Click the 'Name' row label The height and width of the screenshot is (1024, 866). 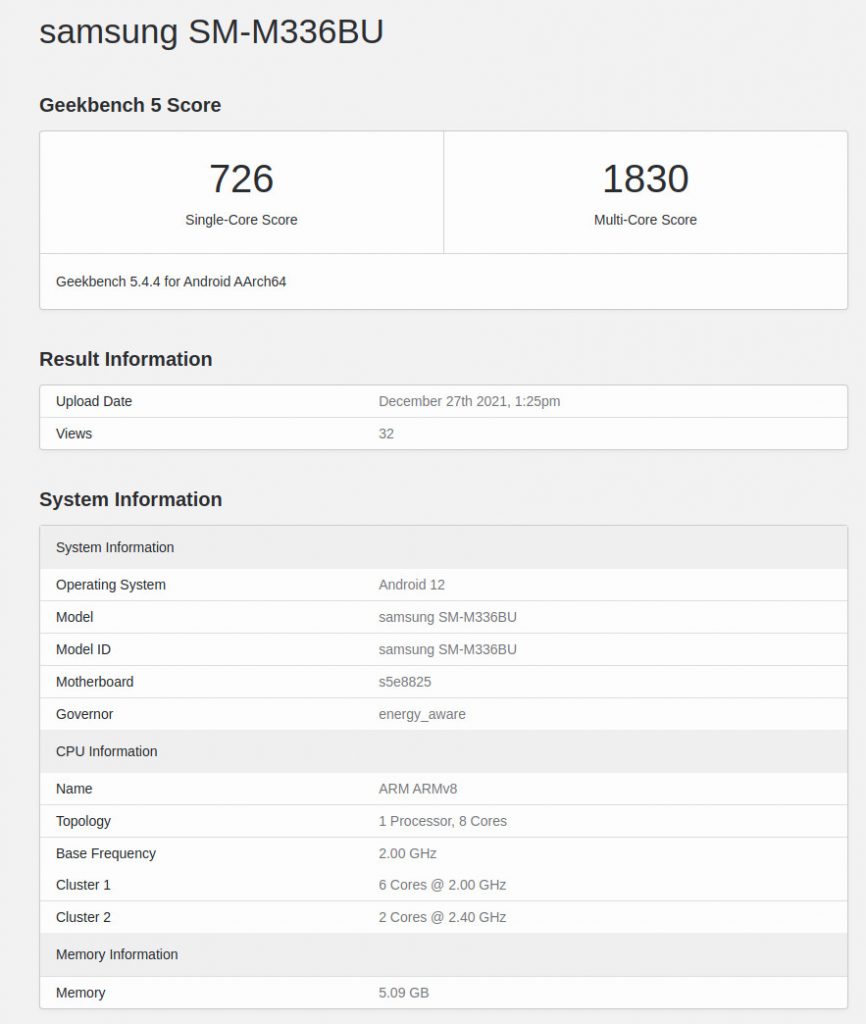click(74, 789)
